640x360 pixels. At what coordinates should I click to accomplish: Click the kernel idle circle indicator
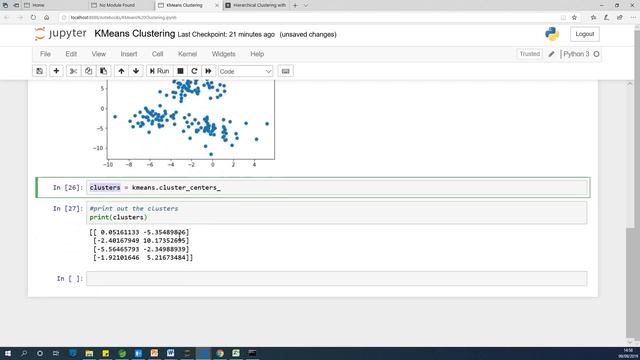(596, 54)
